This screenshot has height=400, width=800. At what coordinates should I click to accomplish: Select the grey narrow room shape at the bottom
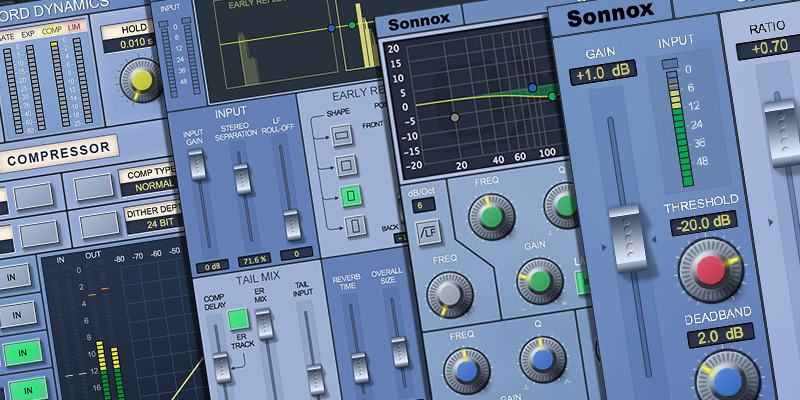(355, 226)
